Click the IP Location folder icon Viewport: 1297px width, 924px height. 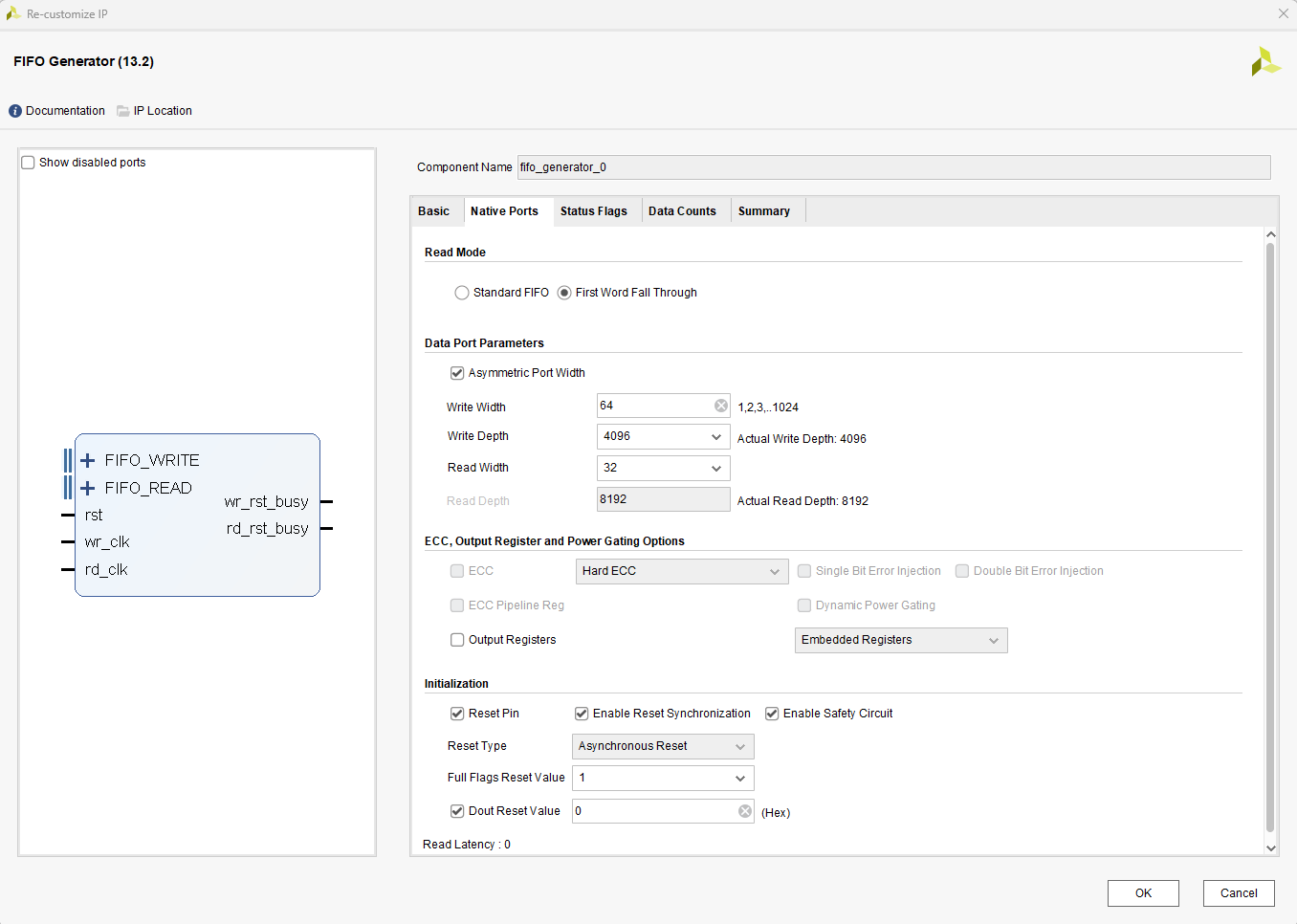click(x=123, y=111)
